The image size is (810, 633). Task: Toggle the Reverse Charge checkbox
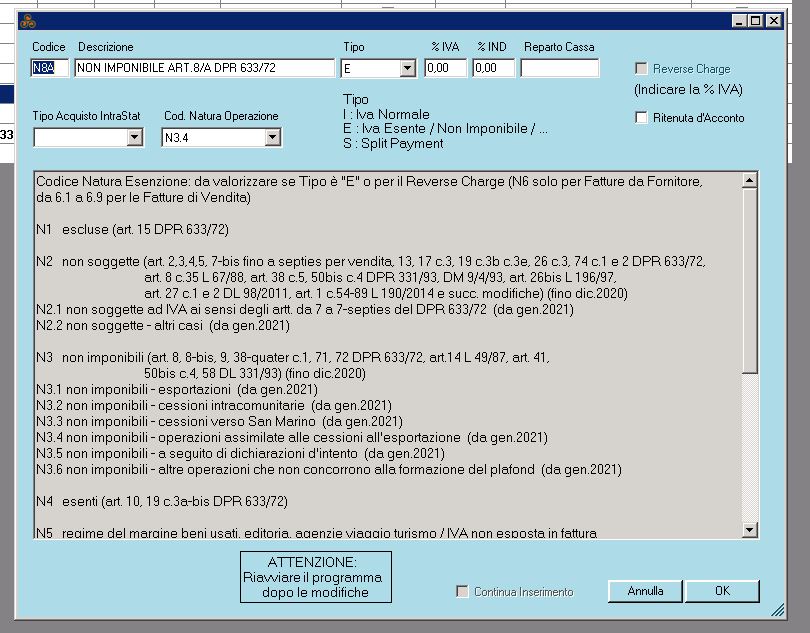coord(642,69)
